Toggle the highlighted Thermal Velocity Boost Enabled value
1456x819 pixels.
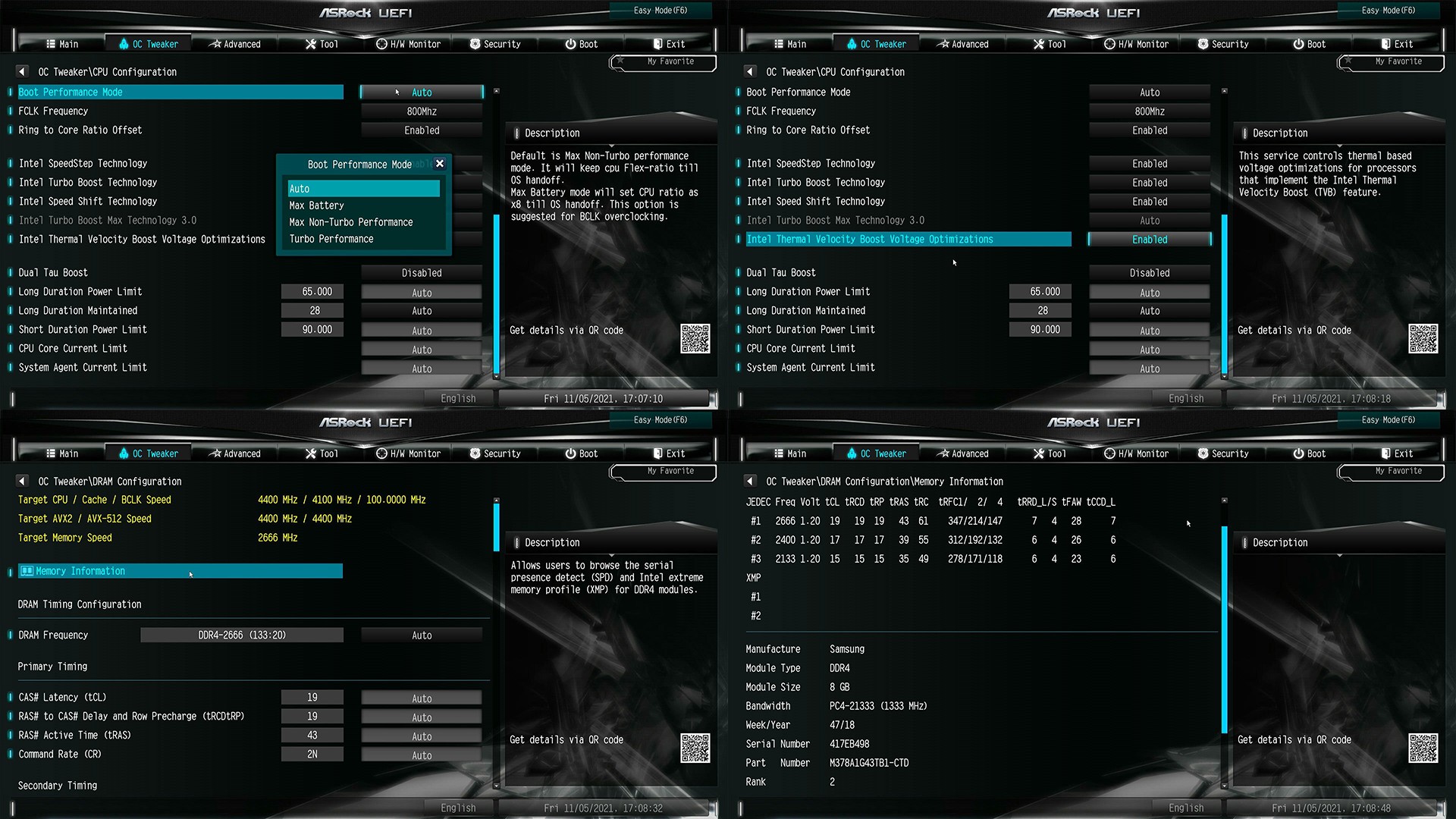[x=1149, y=240]
